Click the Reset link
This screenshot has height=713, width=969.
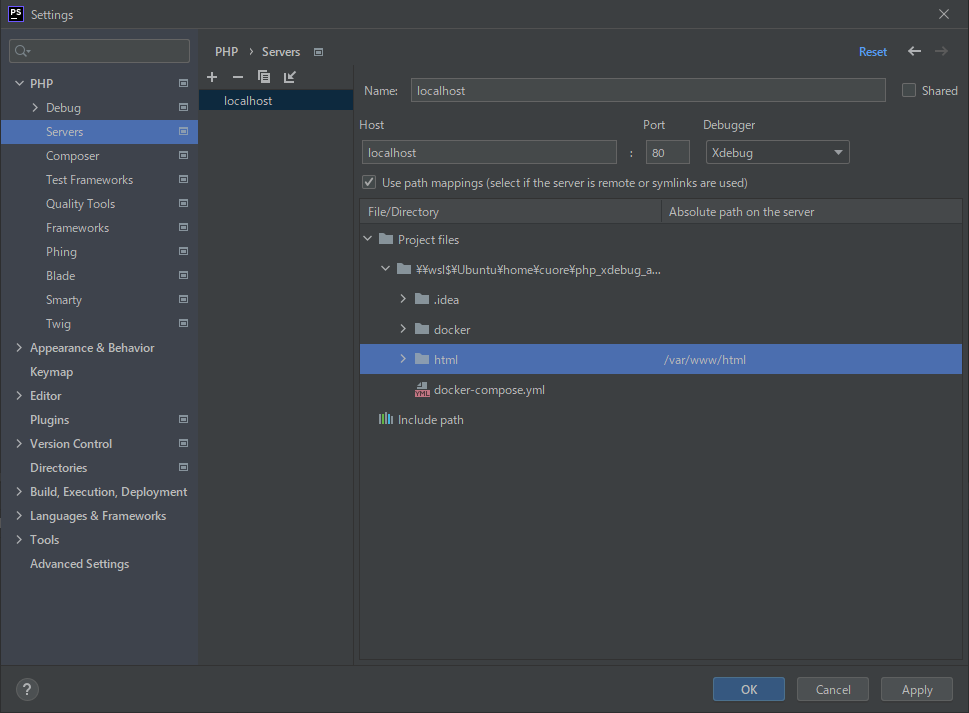pos(872,52)
